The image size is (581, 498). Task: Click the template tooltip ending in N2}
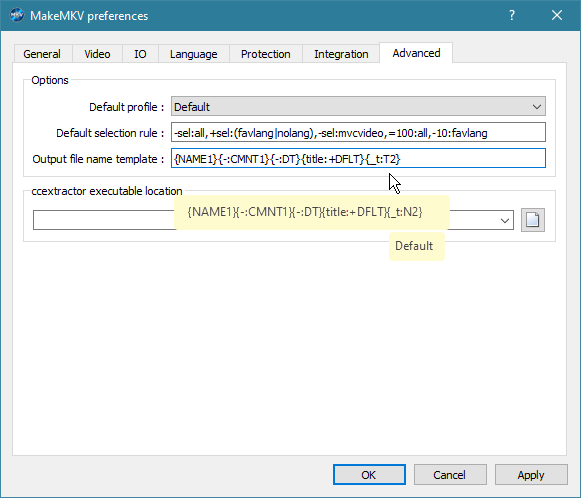(312, 212)
